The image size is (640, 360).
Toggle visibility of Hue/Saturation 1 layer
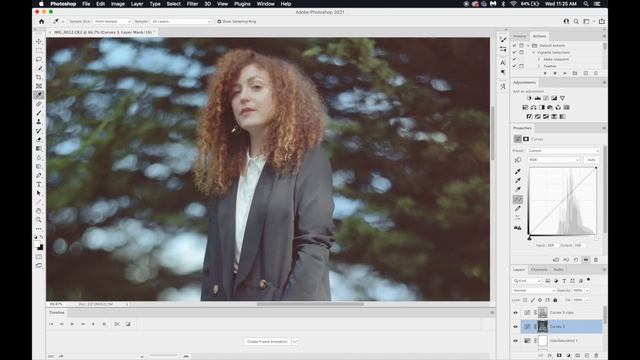(x=516, y=340)
